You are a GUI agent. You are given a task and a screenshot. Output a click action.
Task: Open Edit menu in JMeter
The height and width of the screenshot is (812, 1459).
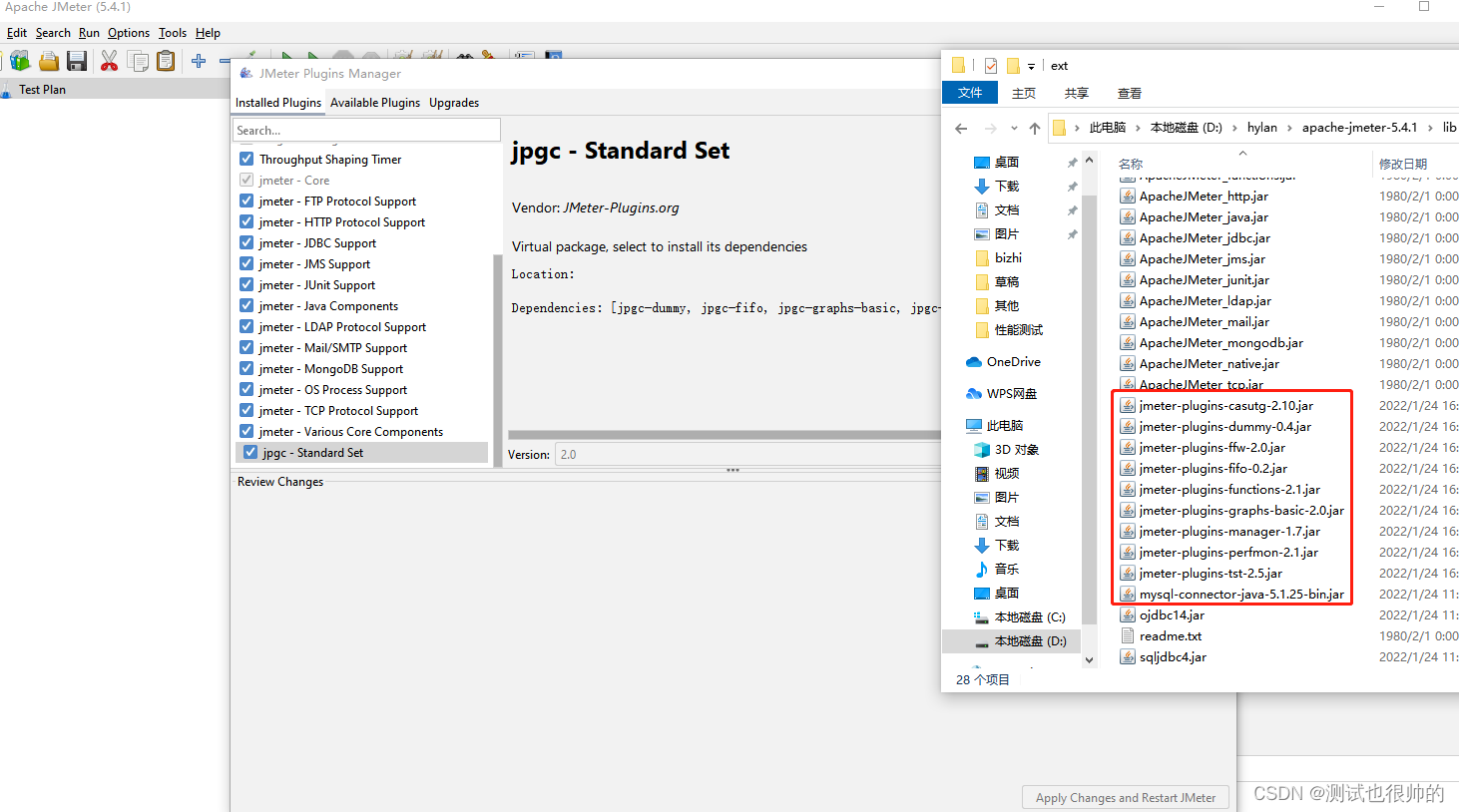(17, 33)
